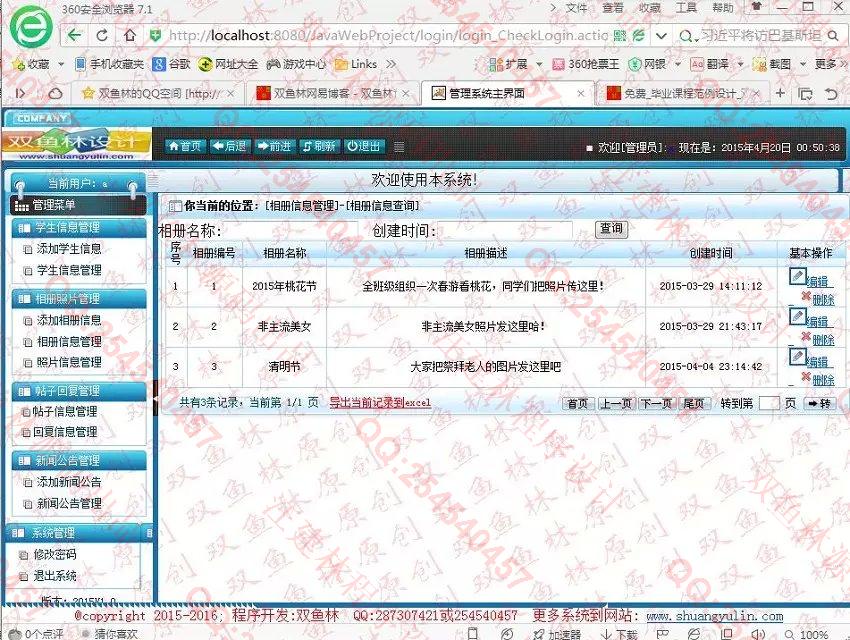850x640 pixels.
Task: Open the address bar dropdown arrow
Action: click(661, 36)
